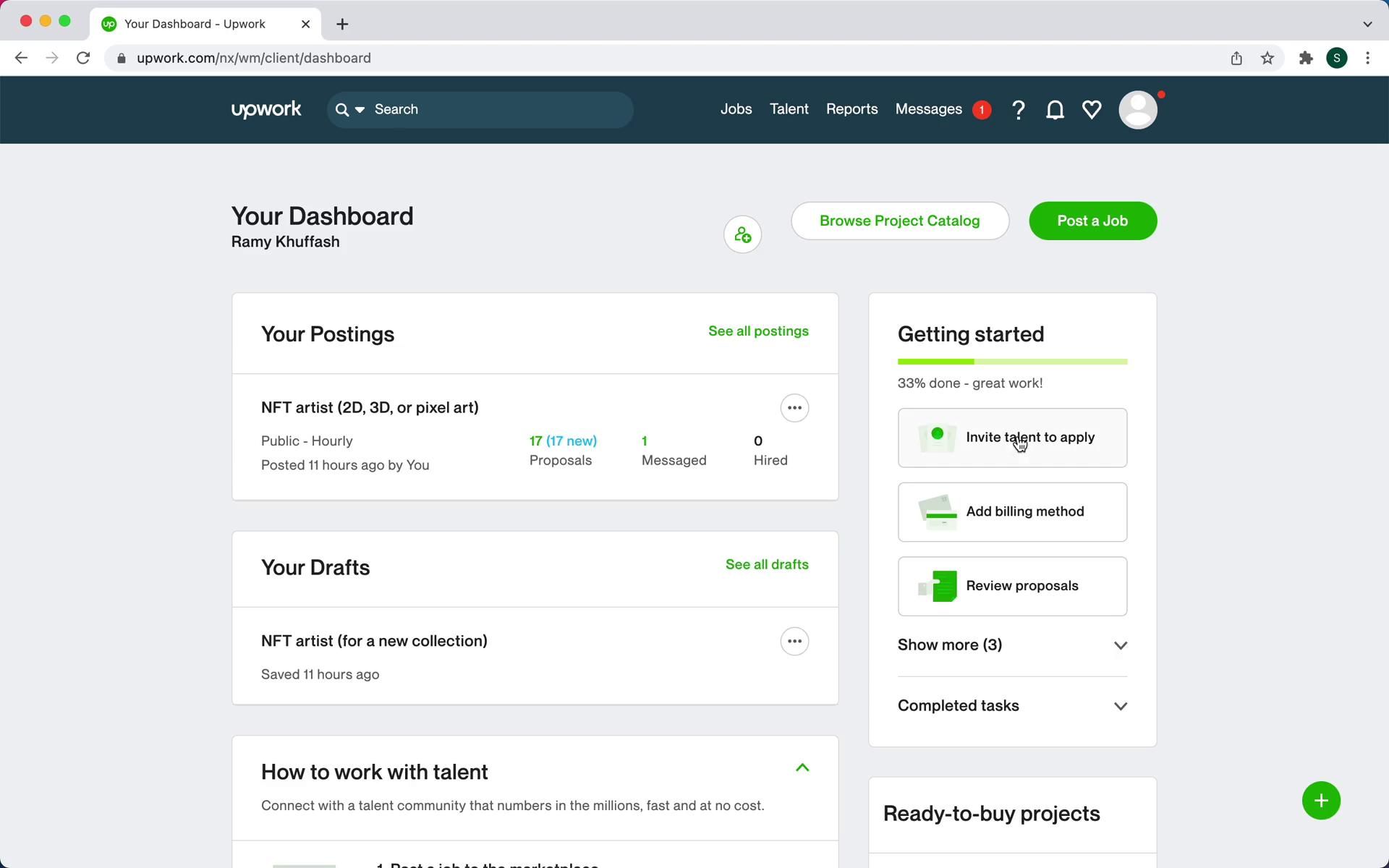The width and height of the screenshot is (1389, 868).
Task: Click Review proposals card
Action: (1012, 586)
